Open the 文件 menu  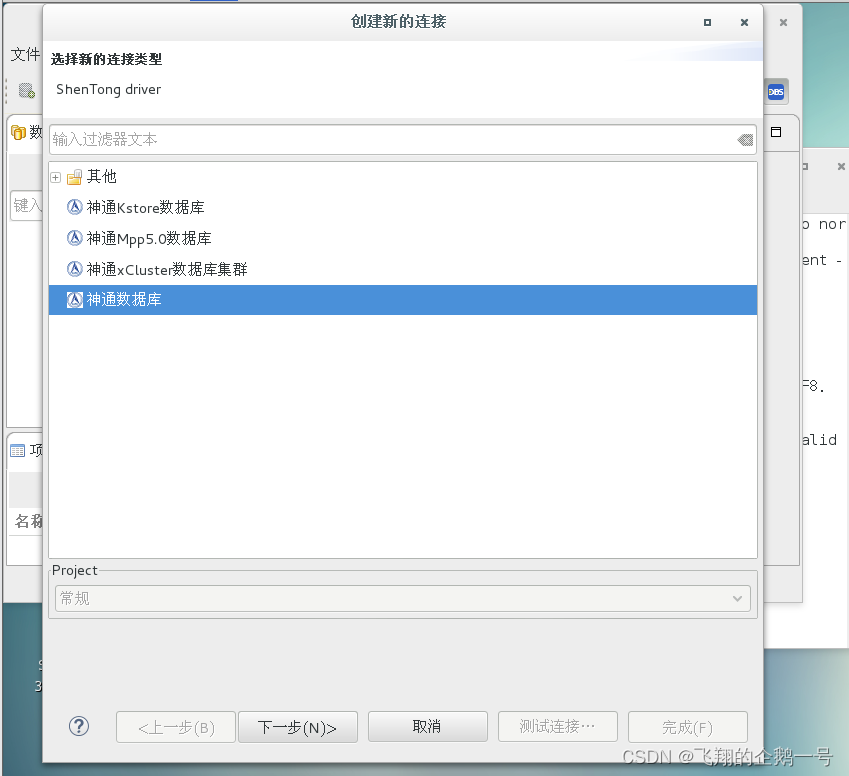tap(24, 54)
